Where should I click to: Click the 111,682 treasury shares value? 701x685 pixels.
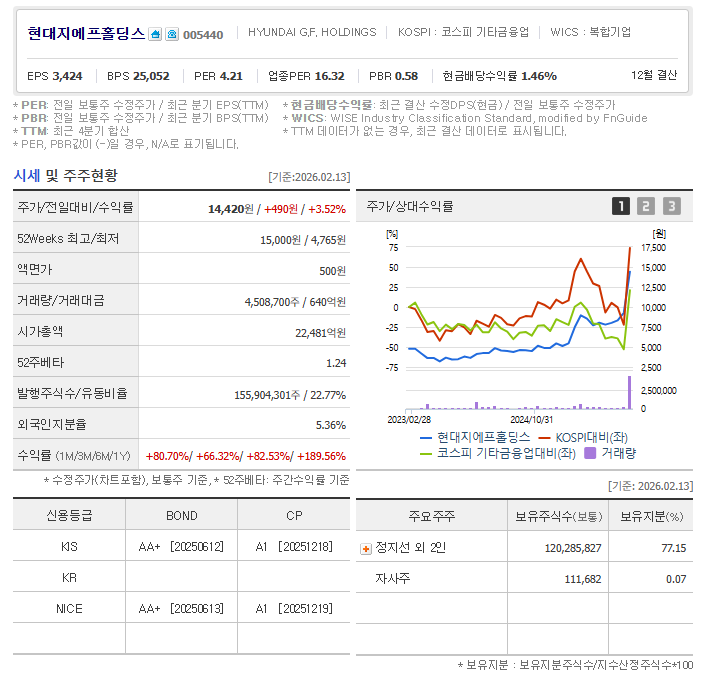pyautogui.click(x=583, y=579)
